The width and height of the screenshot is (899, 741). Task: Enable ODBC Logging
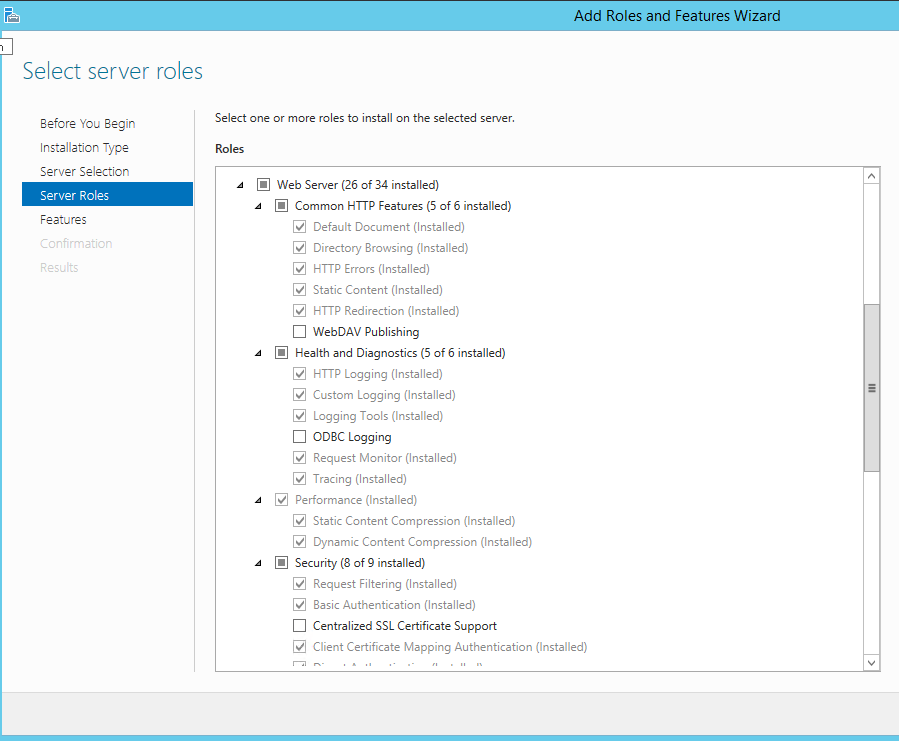(299, 436)
